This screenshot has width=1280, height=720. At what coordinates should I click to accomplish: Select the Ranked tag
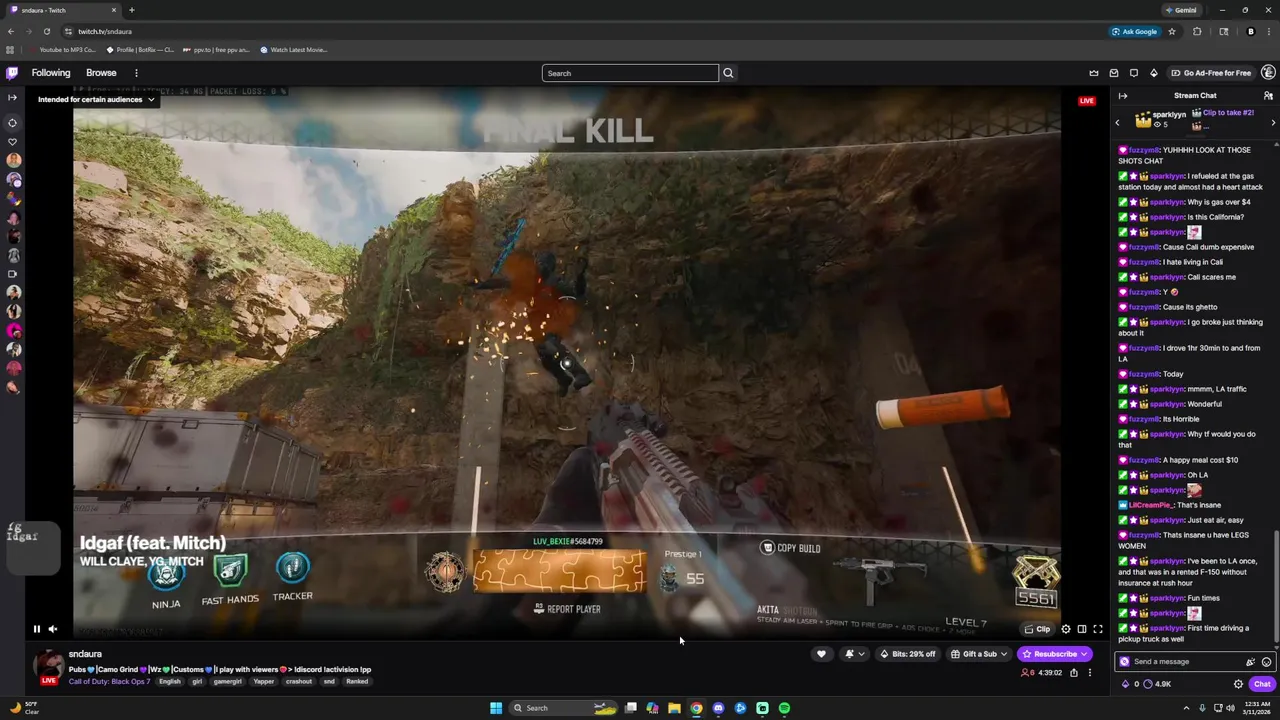[x=357, y=682]
